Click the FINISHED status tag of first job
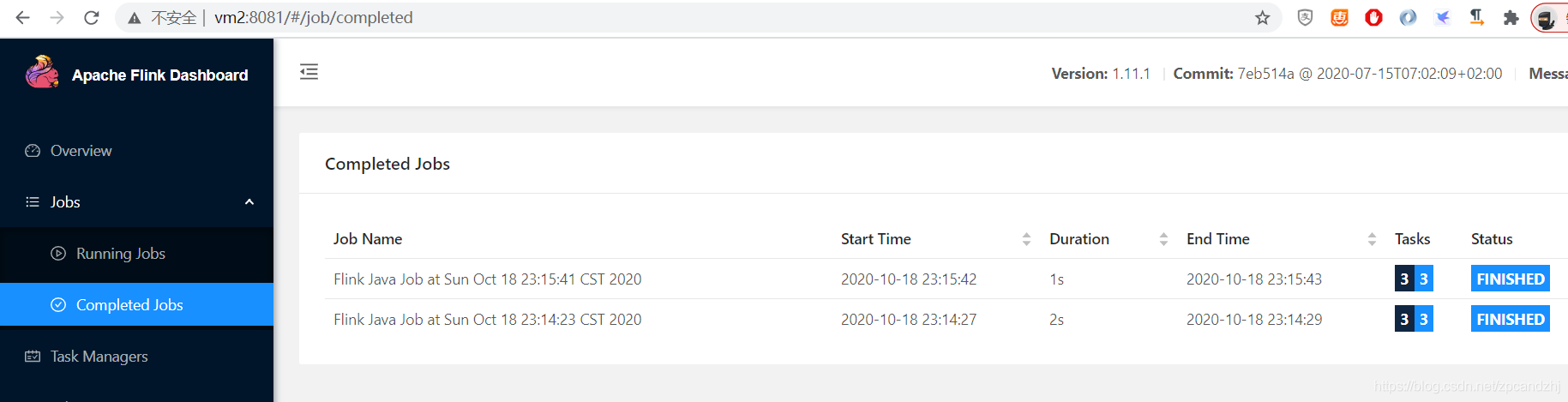The image size is (1568, 402). coord(1510,279)
